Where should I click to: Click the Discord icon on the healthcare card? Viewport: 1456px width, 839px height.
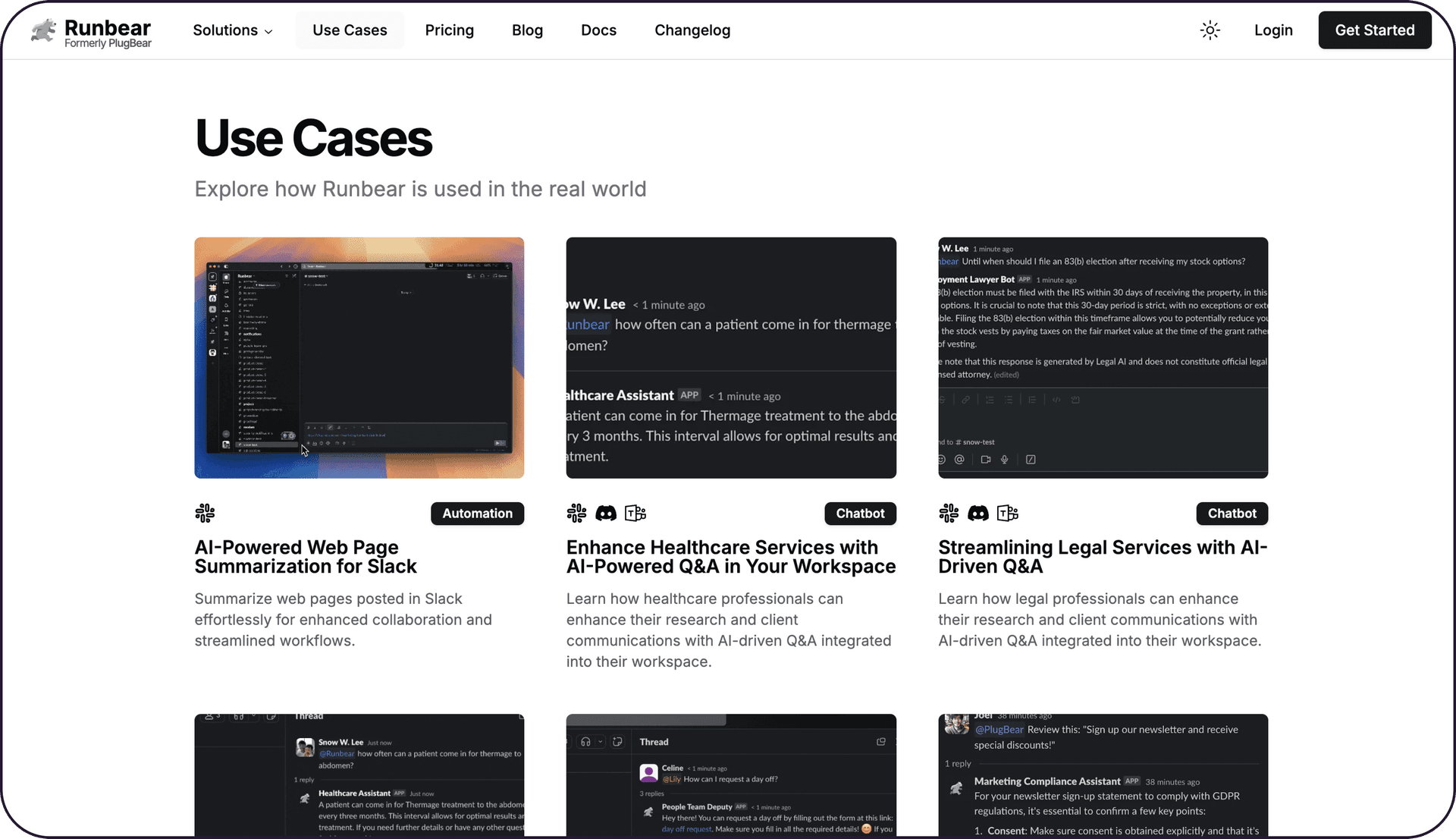pyautogui.click(x=606, y=514)
